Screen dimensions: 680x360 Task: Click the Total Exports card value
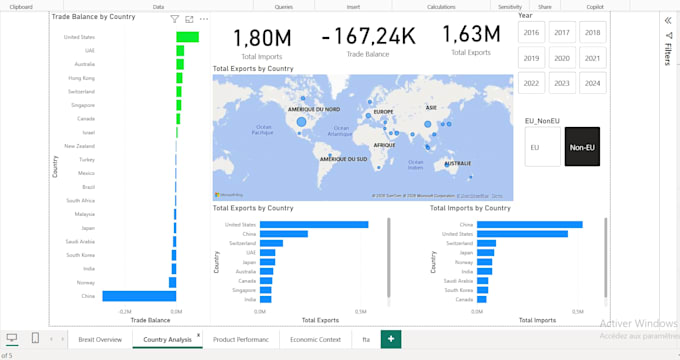point(471,34)
